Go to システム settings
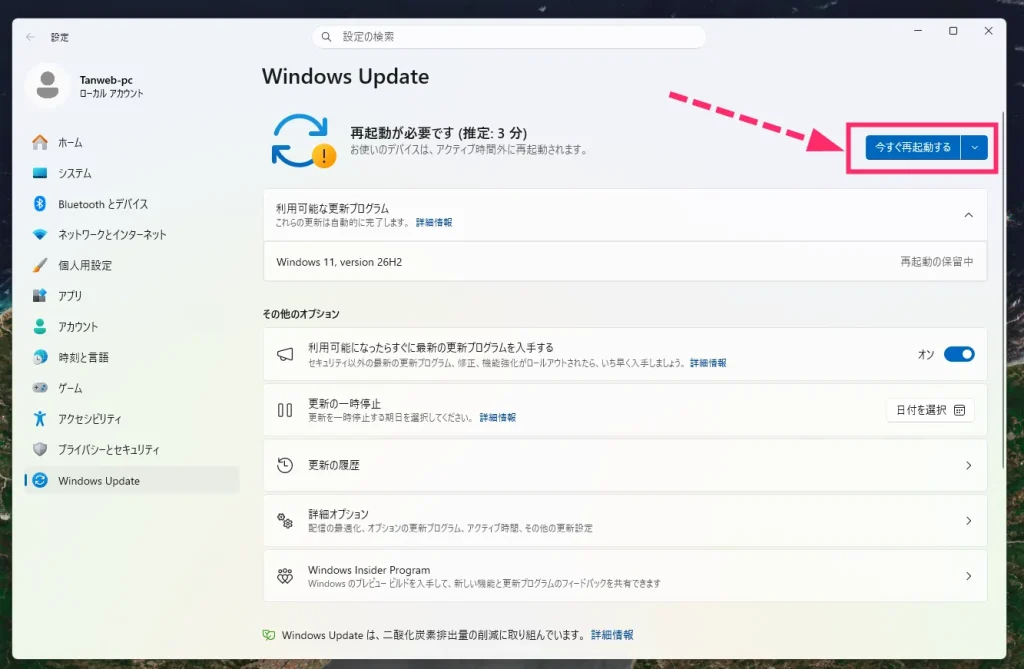 [x=133, y=173]
